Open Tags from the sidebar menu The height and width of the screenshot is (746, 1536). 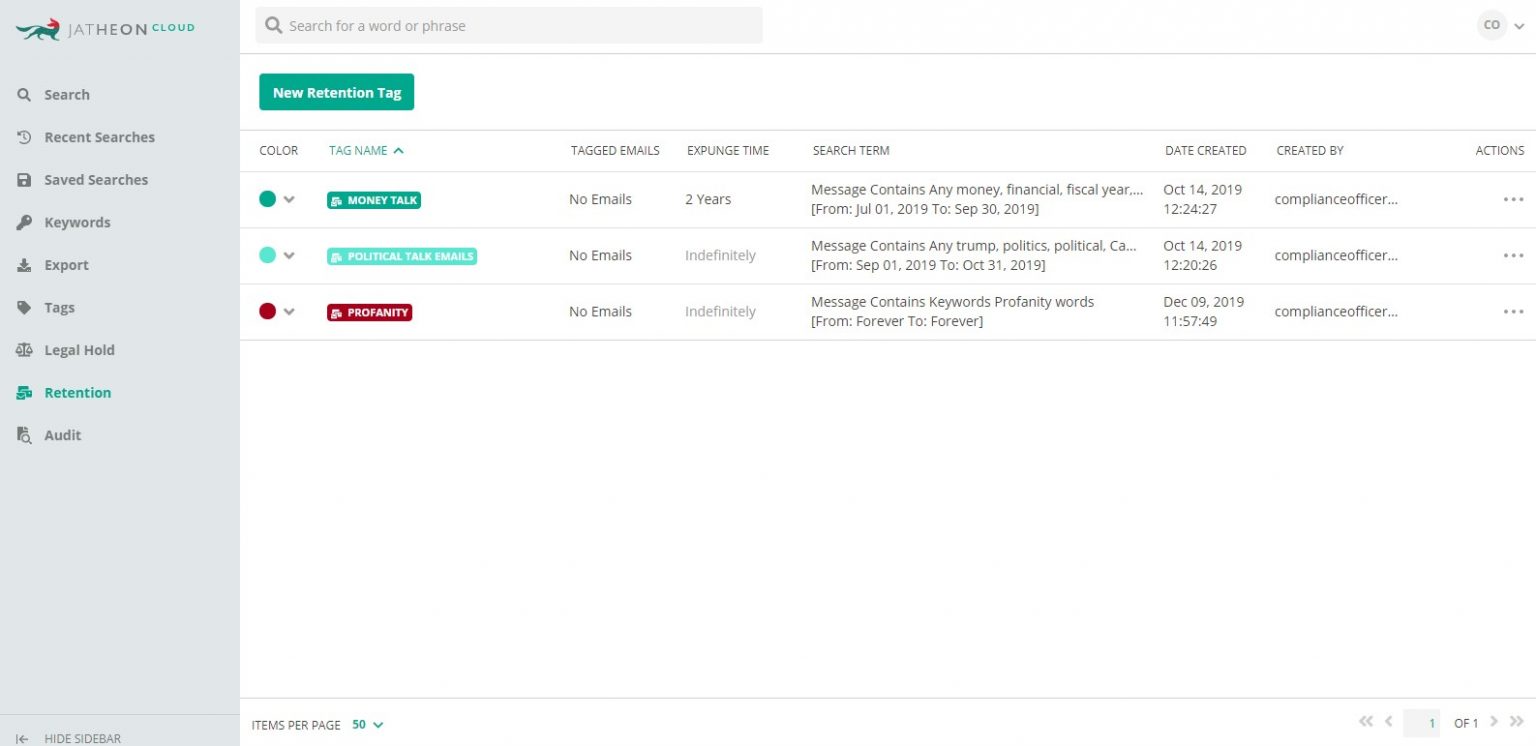tap(59, 307)
